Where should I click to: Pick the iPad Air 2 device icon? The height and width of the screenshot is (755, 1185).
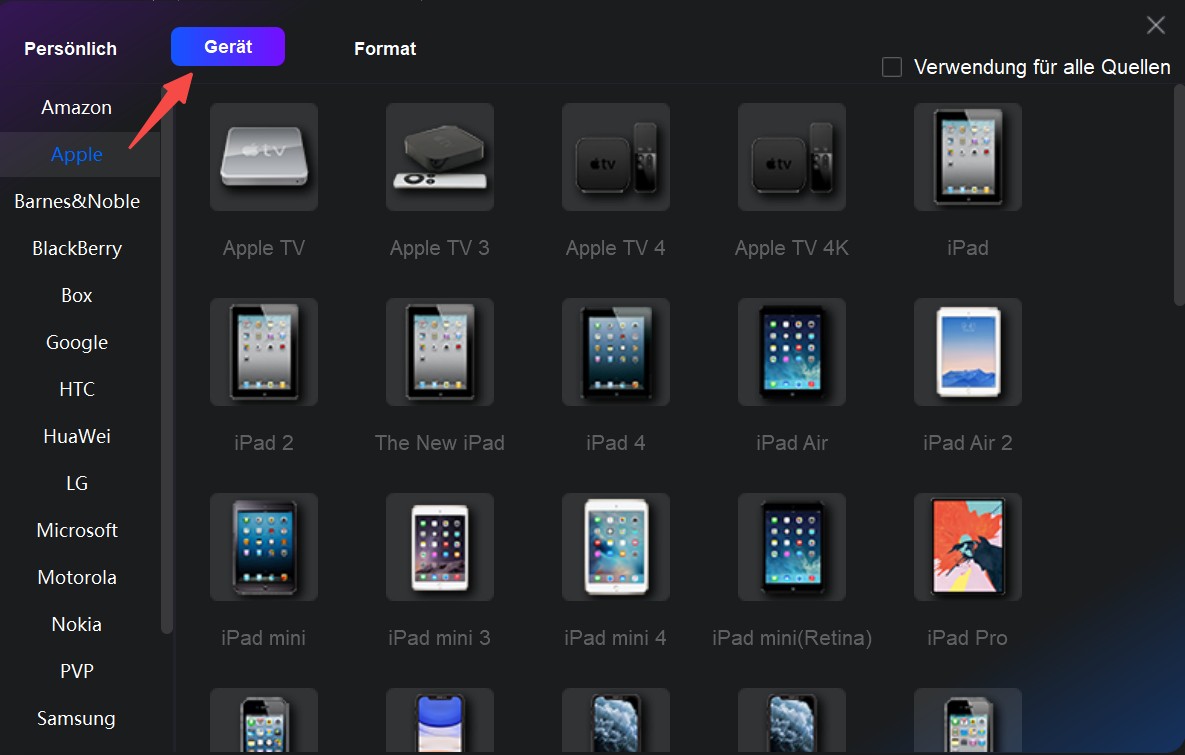click(968, 351)
